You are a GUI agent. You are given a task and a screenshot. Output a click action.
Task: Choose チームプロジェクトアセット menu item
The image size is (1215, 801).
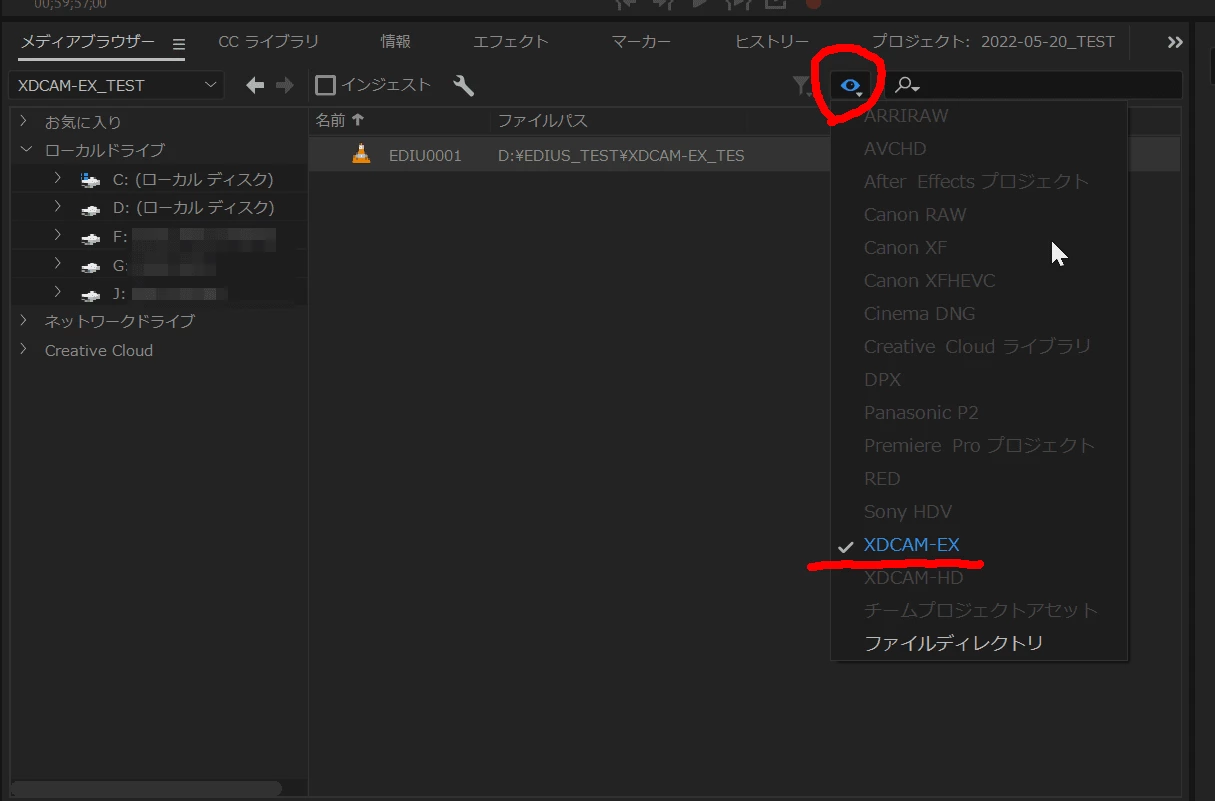coord(979,611)
